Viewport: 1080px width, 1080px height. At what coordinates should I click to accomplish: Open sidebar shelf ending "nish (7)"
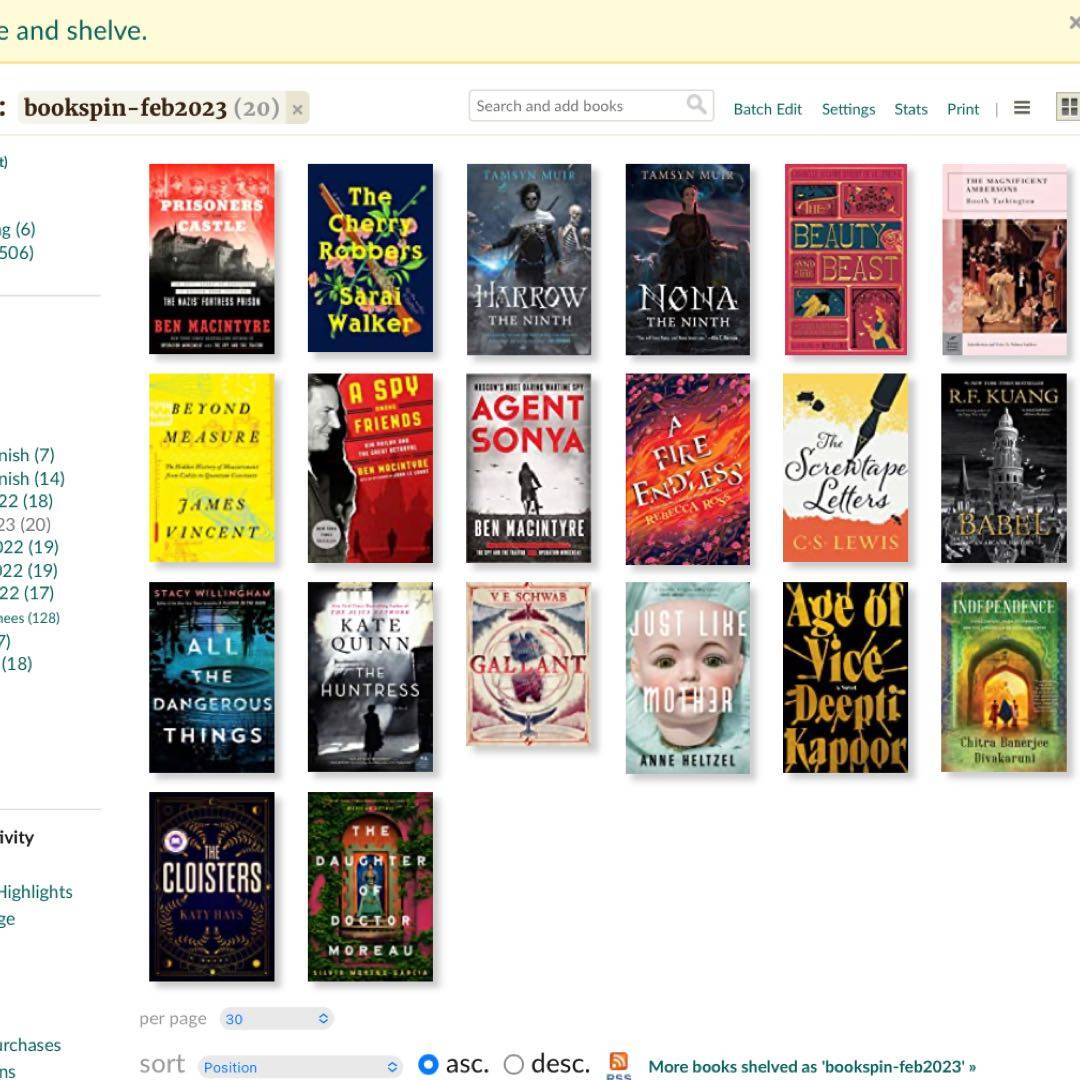pos(27,455)
